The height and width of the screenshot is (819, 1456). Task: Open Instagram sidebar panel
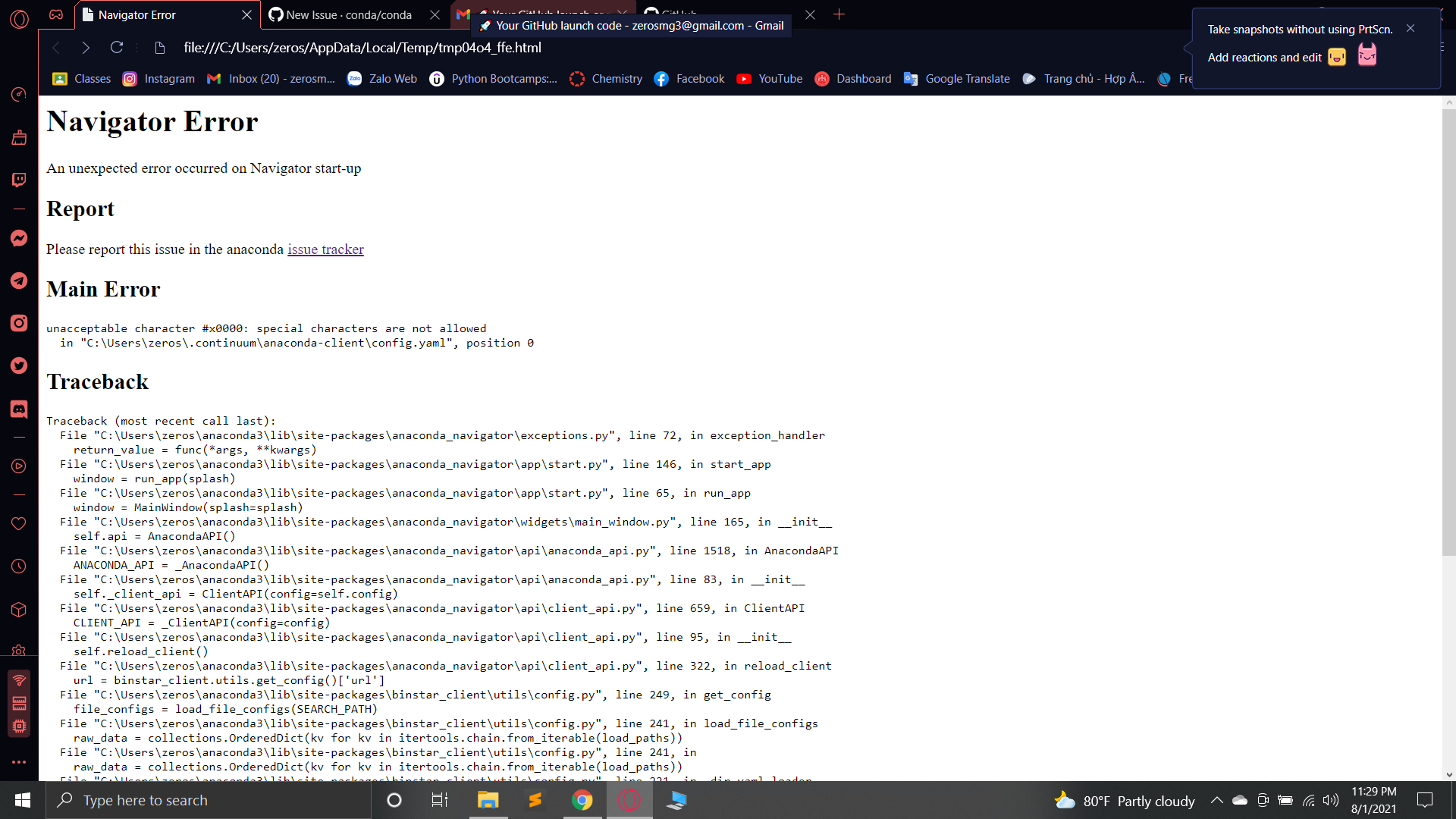click(x=19, y=322)
